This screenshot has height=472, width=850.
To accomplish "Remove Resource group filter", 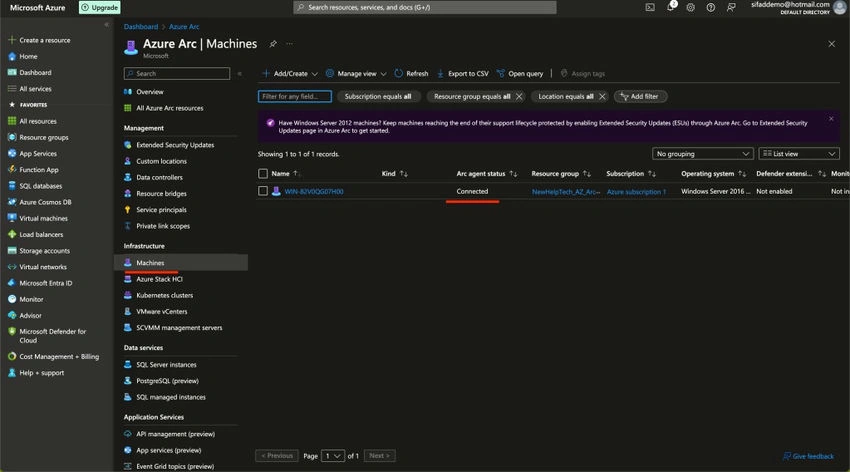I will (x=519, y=96).
